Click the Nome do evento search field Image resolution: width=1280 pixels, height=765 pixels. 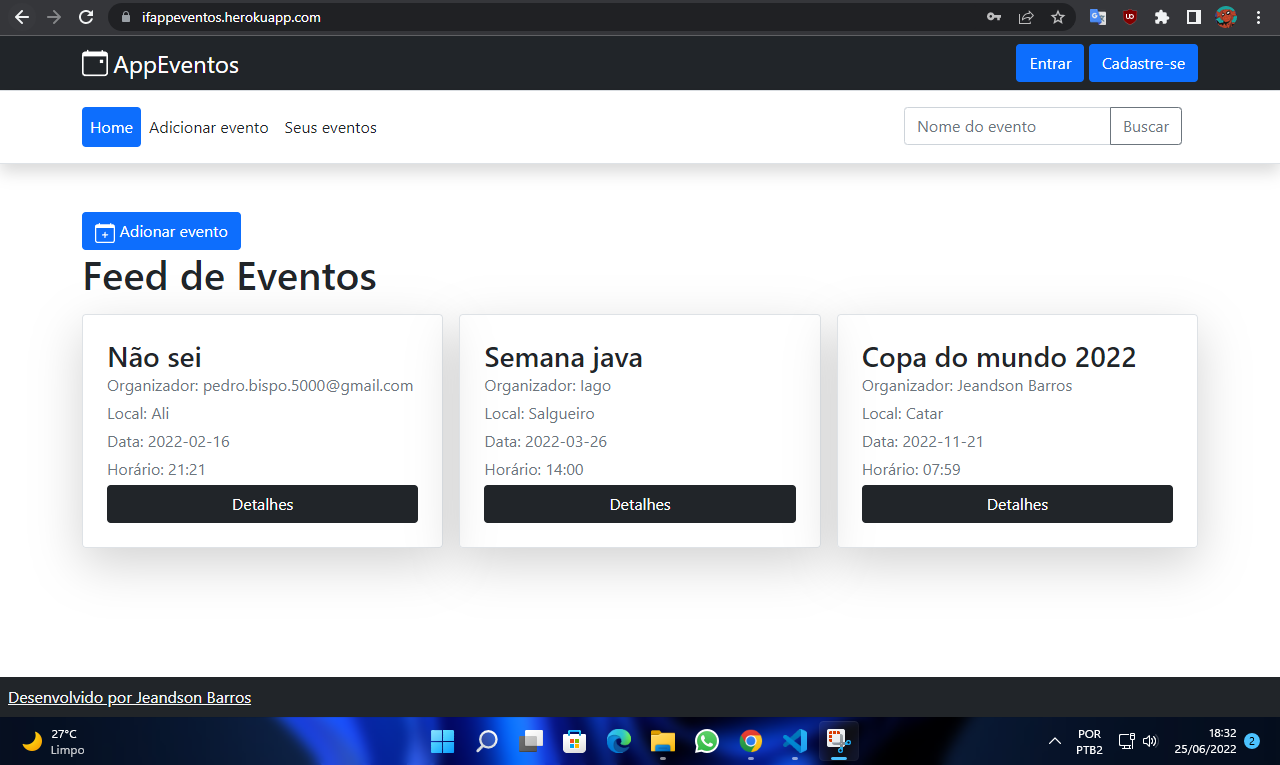coord(1005,126)
